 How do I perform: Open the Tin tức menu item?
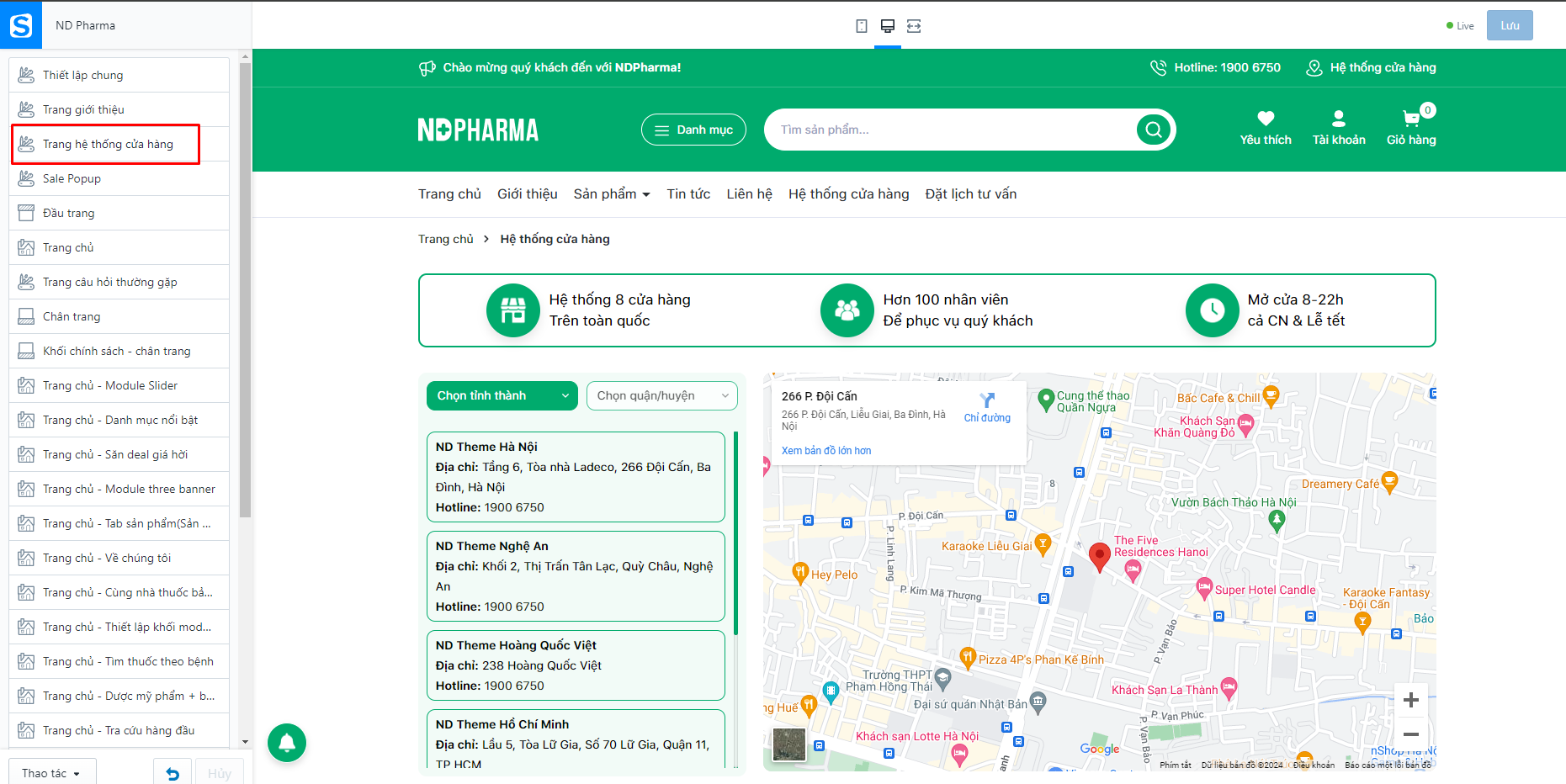coord(688,194)
